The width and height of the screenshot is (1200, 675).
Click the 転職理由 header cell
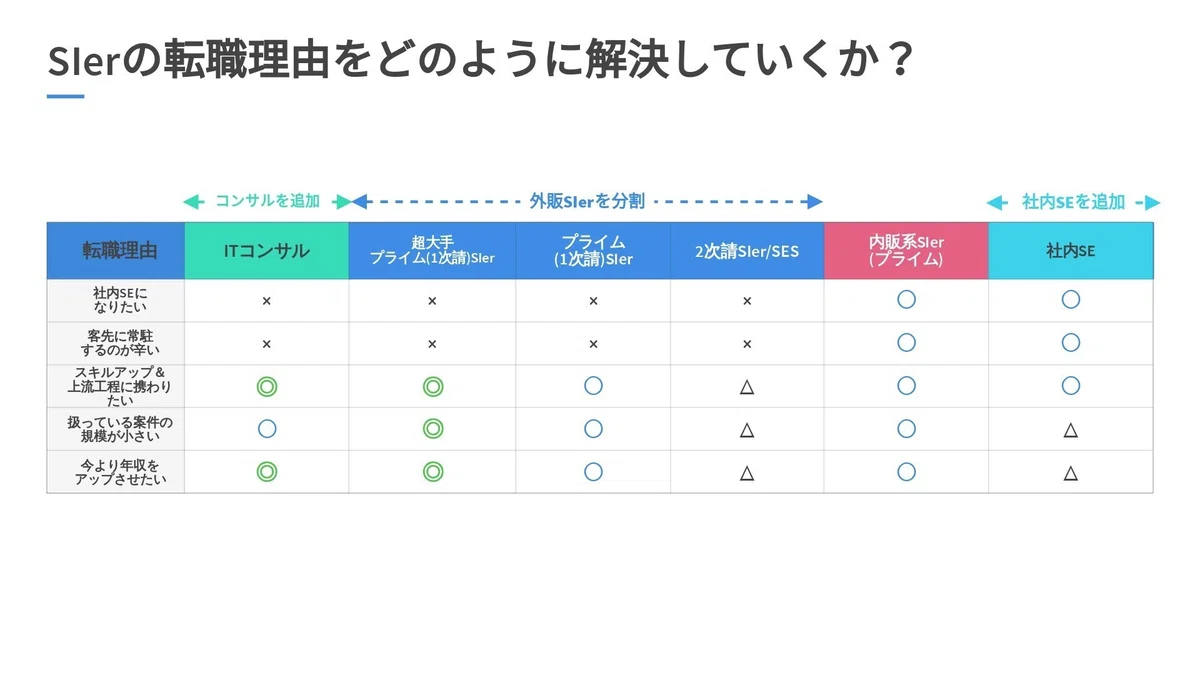116,251
